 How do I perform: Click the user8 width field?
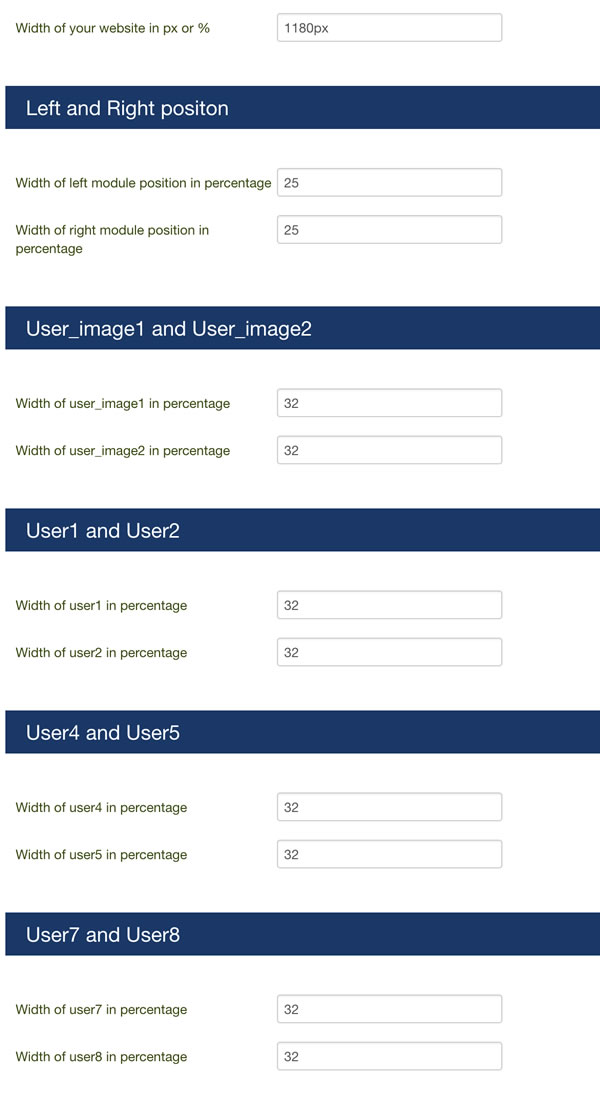click(389, 1057)
